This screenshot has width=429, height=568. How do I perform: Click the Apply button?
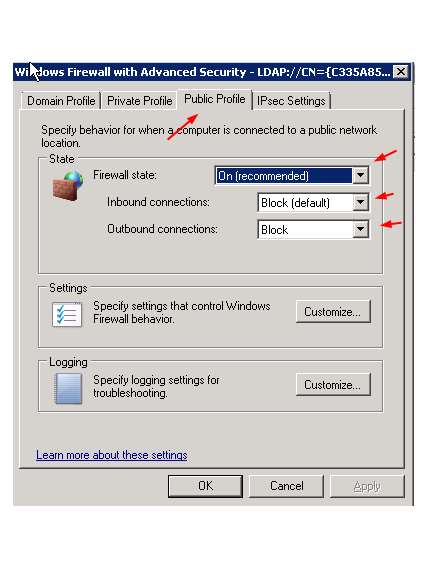pos(367,486)
